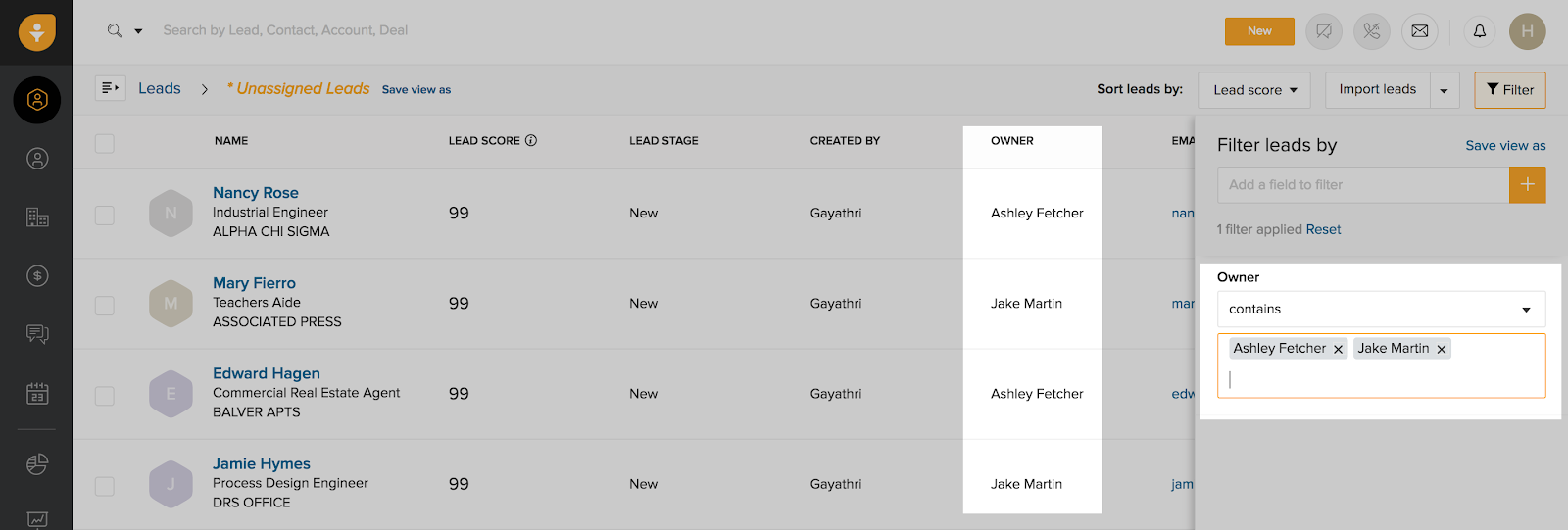Toggle the views list menu icon
1568x530 pixels.
click(111, 88)
